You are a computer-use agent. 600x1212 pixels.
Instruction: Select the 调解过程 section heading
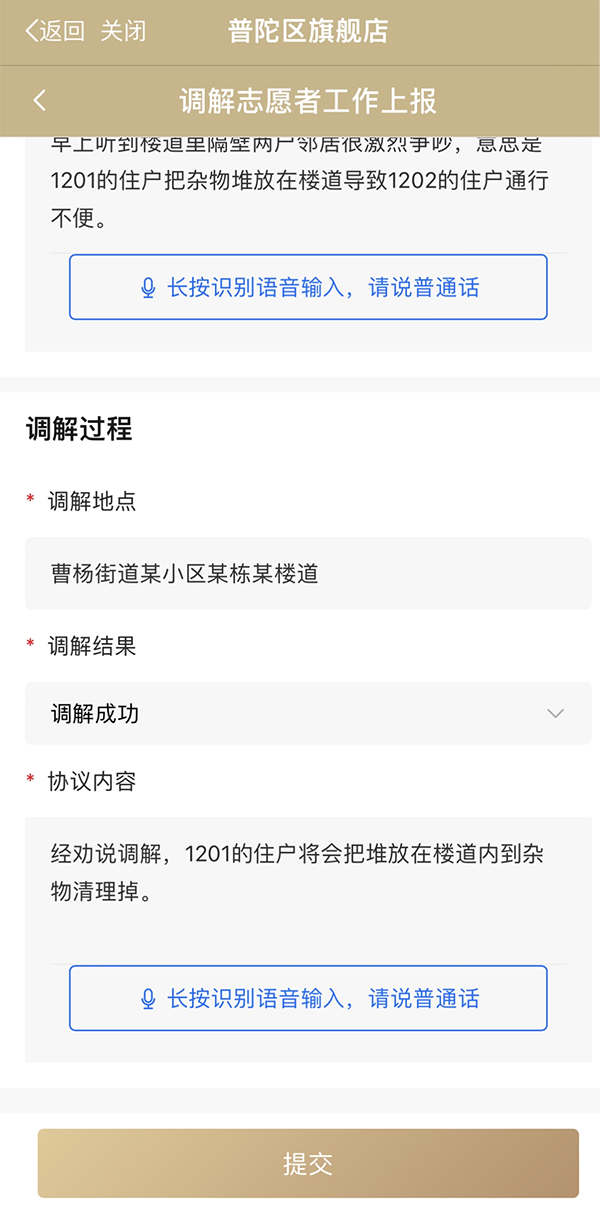(x=79, y=429)
